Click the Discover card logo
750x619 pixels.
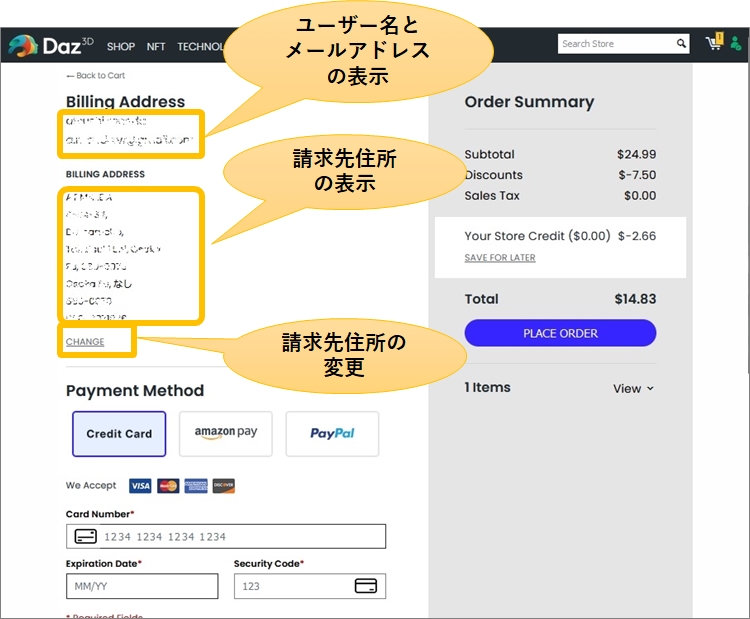223,486
